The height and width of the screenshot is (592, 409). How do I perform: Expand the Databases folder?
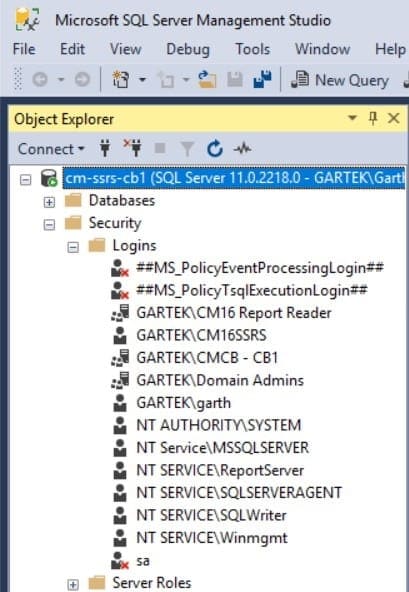pos(49,202)
